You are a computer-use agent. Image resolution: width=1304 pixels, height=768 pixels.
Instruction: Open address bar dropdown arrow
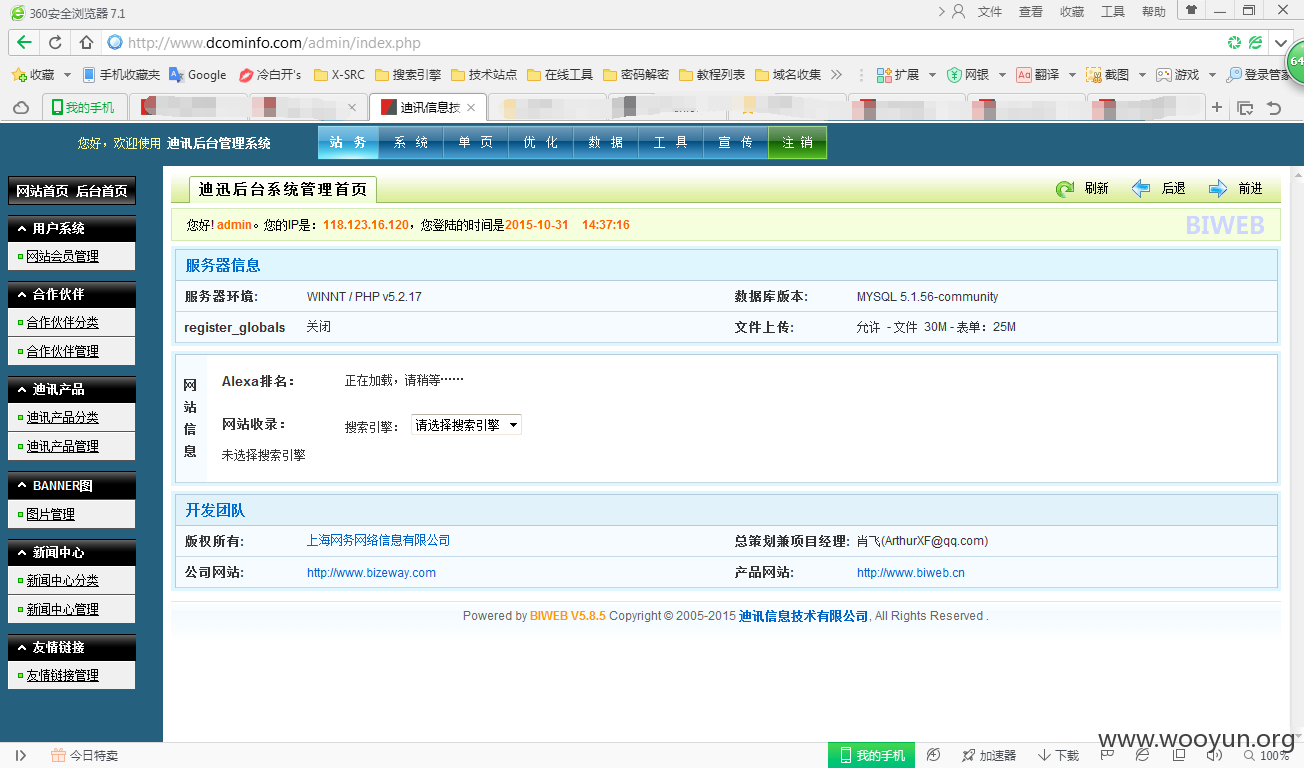1281,43
